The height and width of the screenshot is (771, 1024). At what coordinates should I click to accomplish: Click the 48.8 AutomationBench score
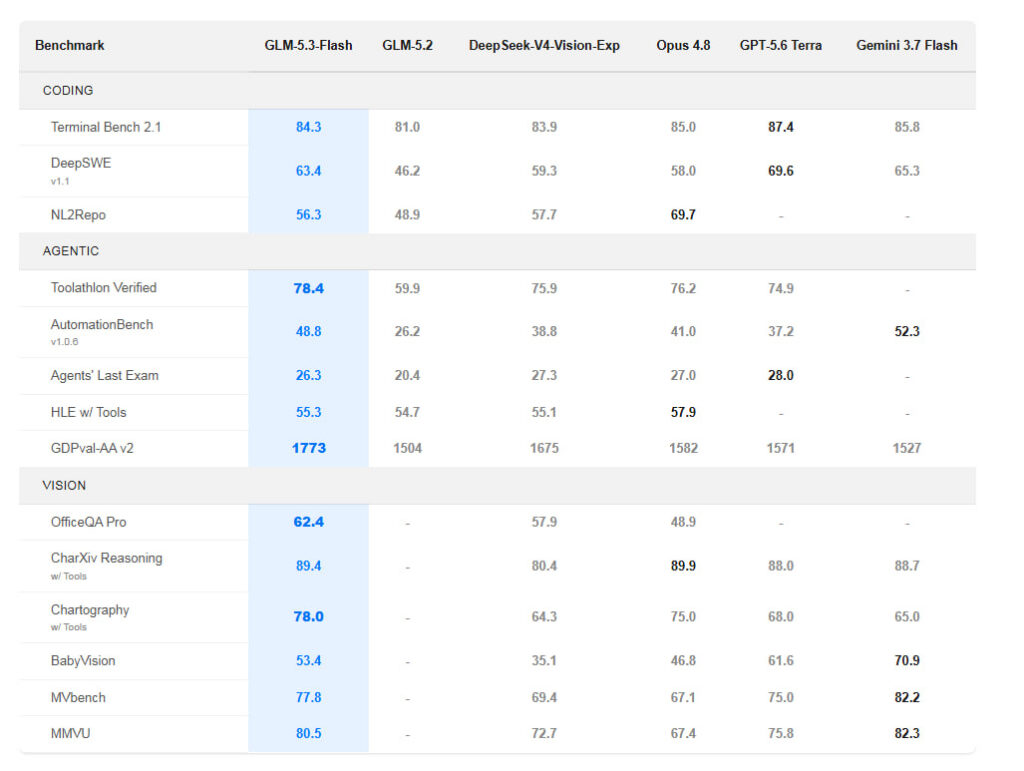click(308, 332)
